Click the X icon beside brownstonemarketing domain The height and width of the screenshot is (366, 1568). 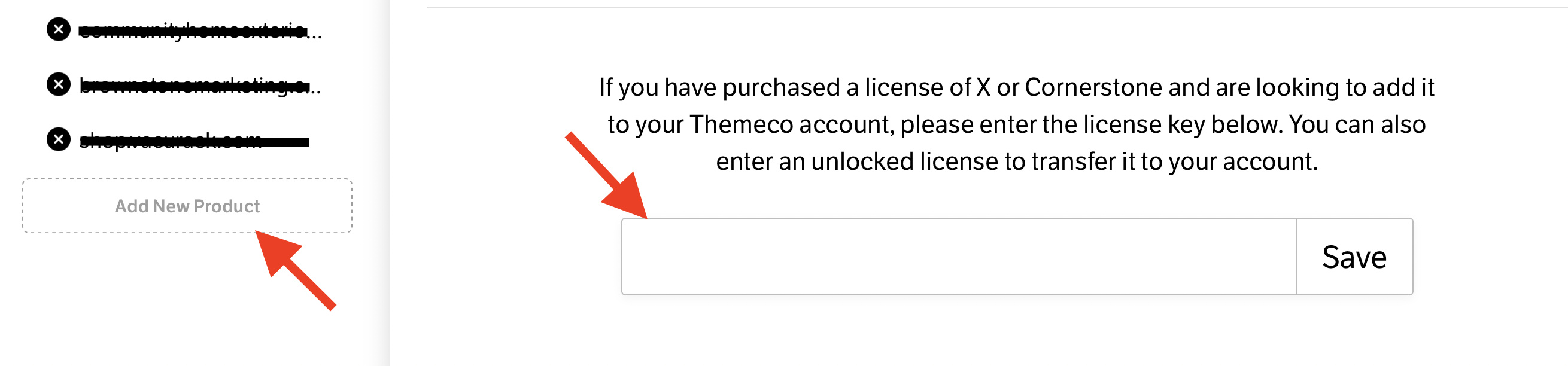59,84
